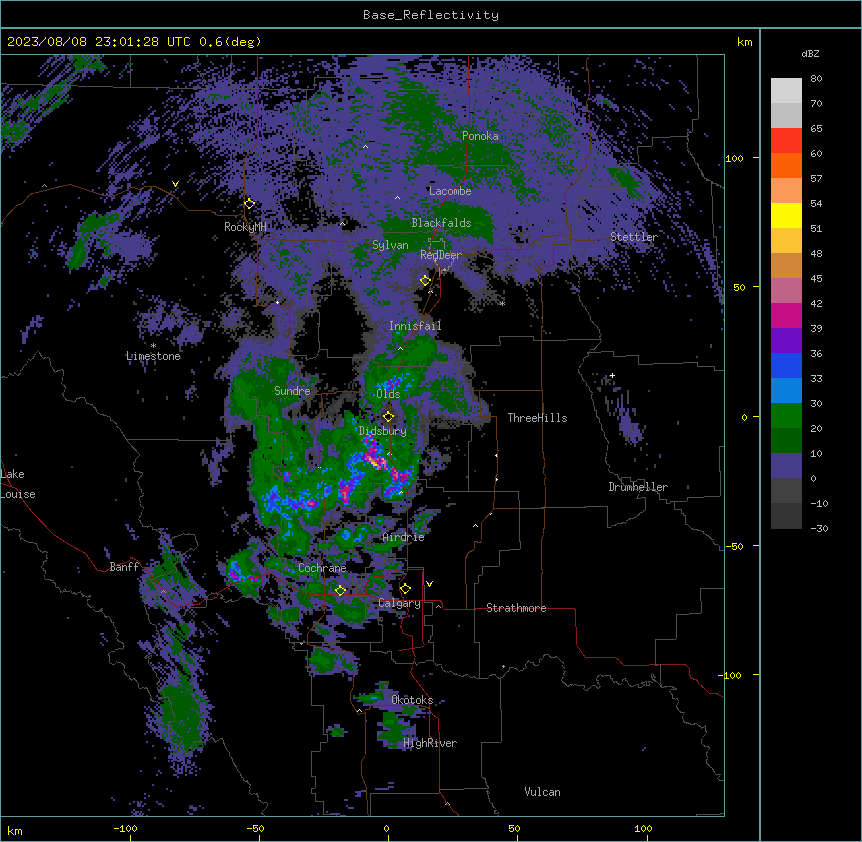Click the HighRiver city label
This screenshot has width=862, height=842.
click(x=430, y=743)
